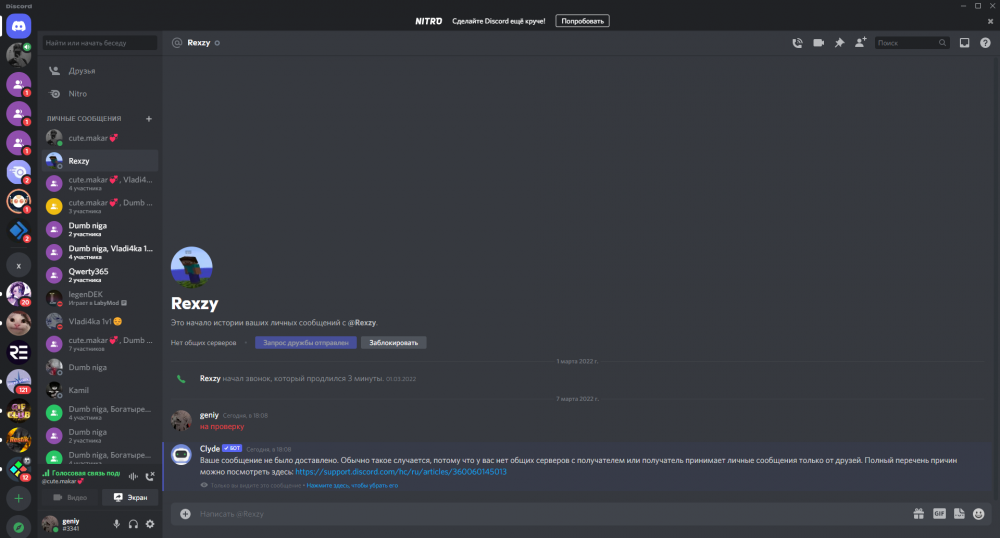The height and width of the screenshot is (538, 1000).
Task: Dismiss the Nitro banner with X
Action: pos(990,21)
